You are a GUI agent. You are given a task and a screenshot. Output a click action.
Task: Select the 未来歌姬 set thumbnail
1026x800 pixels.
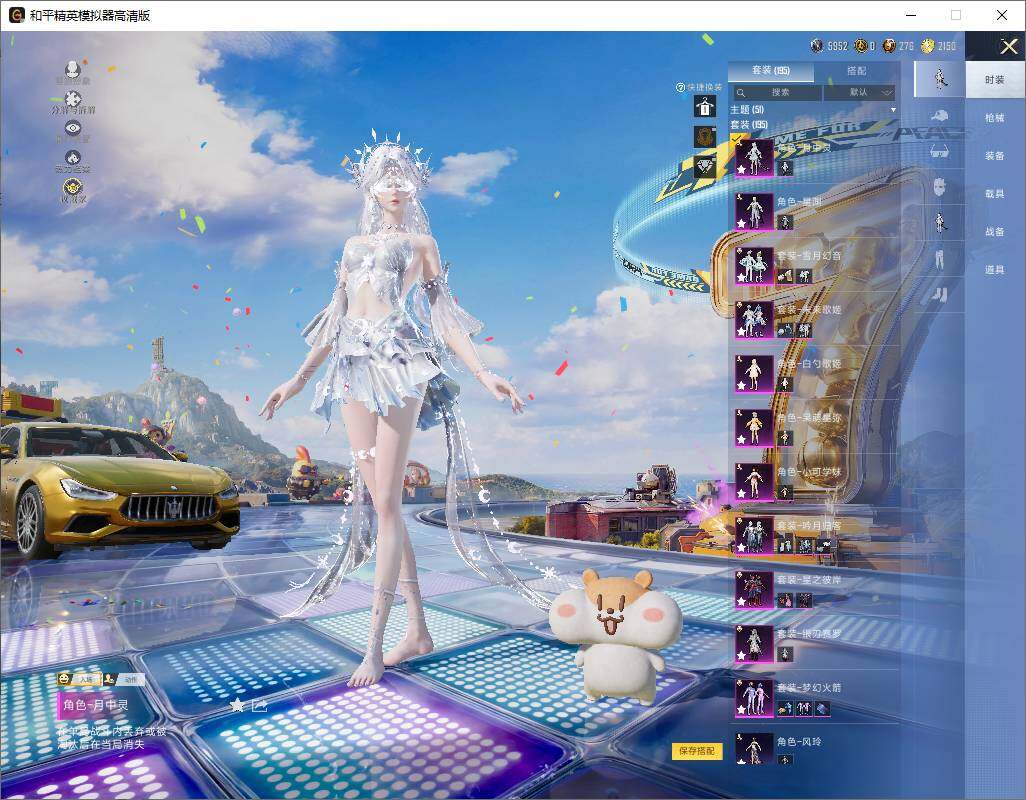(754, 319)
